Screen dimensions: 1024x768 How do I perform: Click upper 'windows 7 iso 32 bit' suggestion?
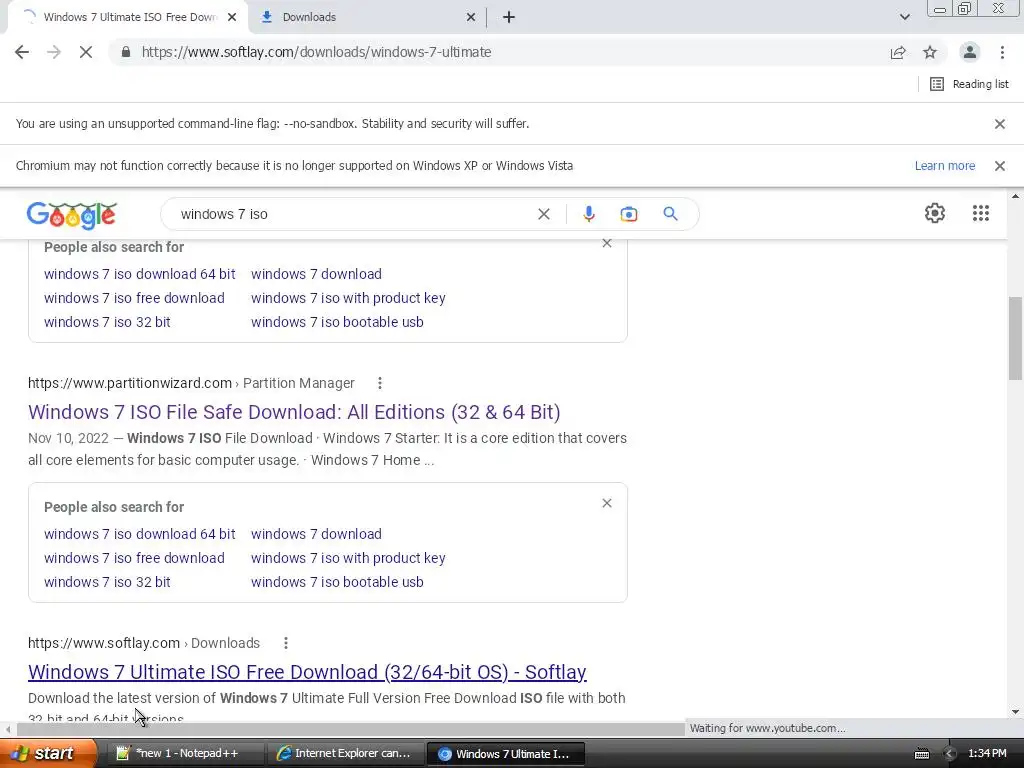[107, 323]
